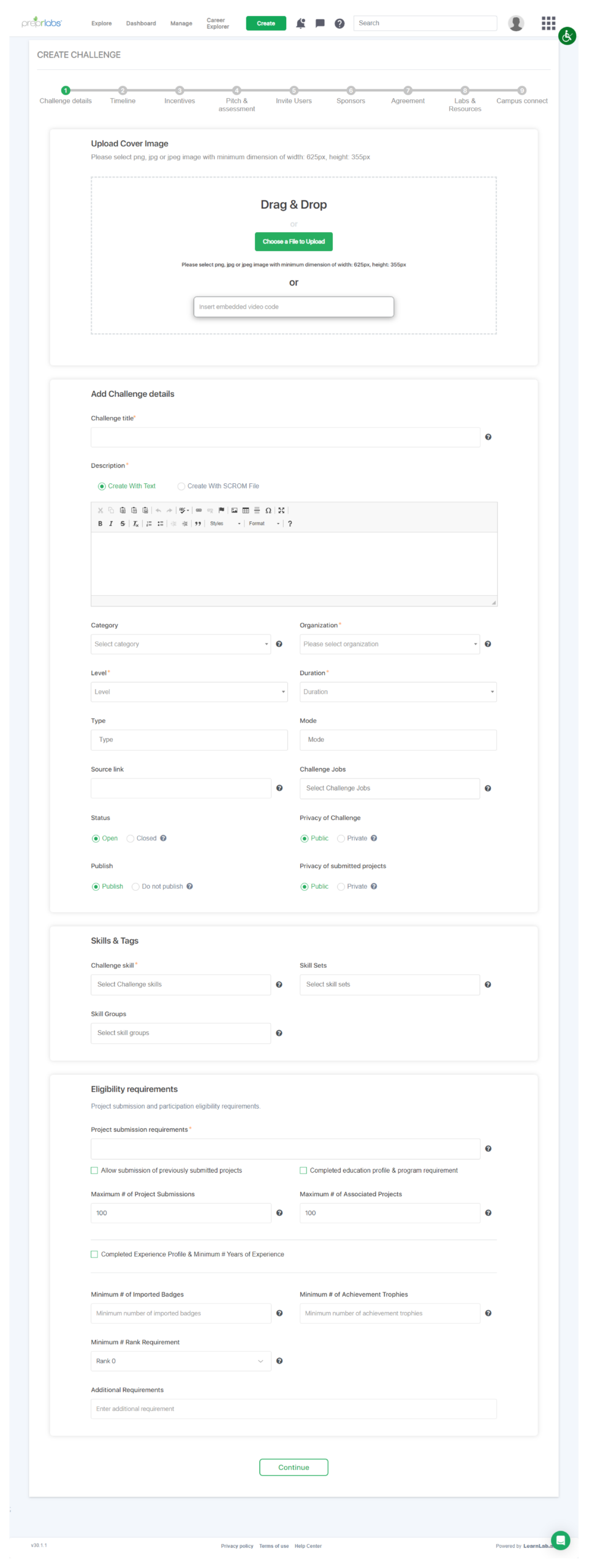
Task: Open Dashboard in the top navigation
Action: pos(141,23)
